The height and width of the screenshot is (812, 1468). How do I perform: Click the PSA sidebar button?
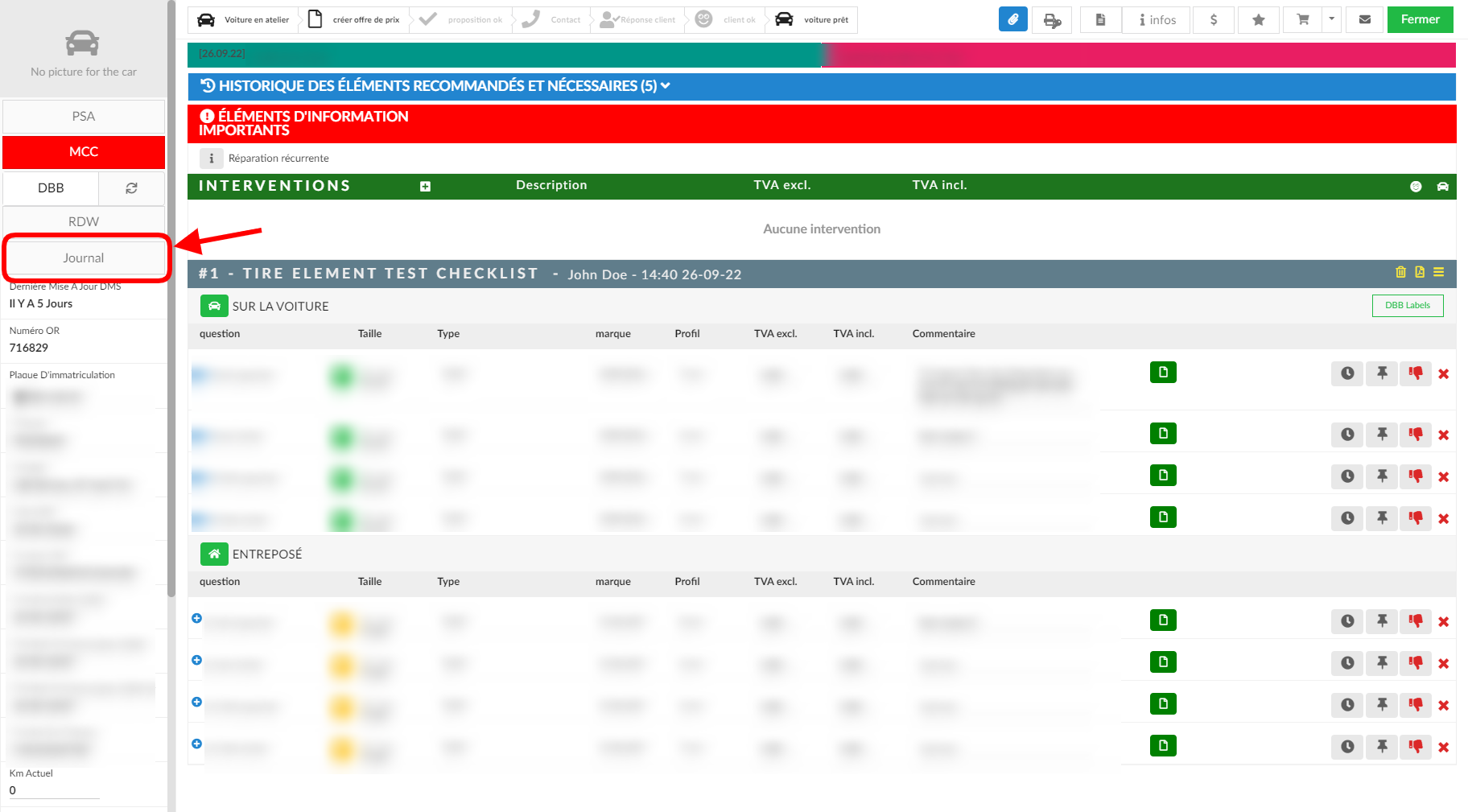tap(84, 116)
